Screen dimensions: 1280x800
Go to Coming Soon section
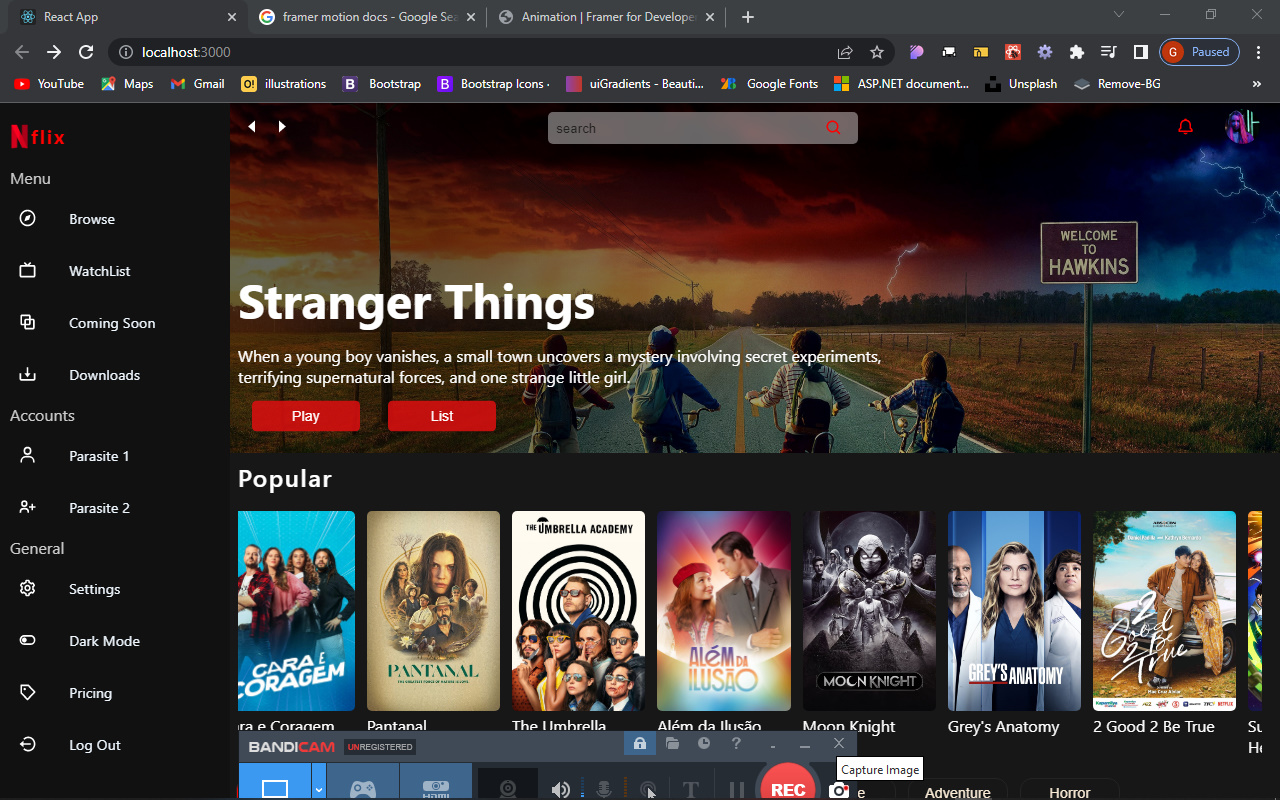tap(87, 323)
